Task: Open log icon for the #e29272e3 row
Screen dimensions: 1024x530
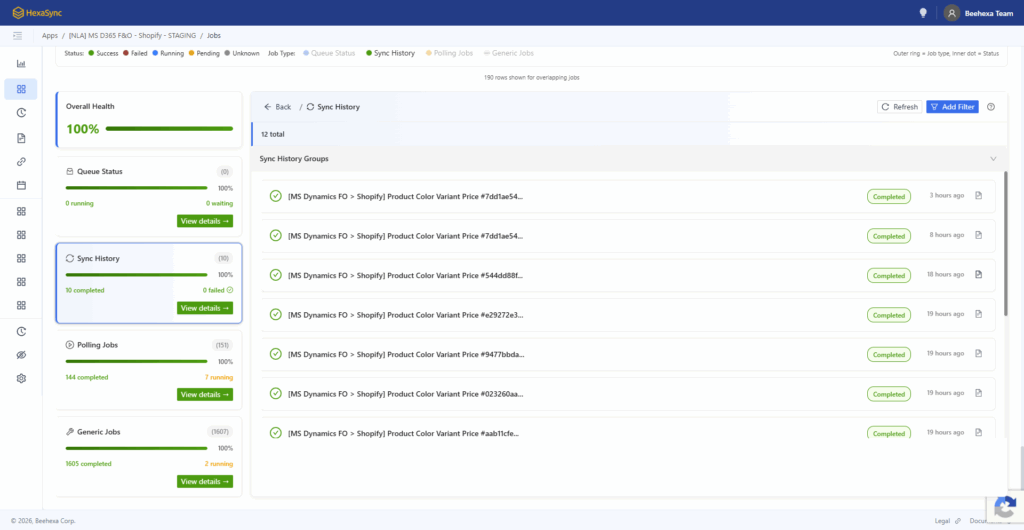Action: pyautogui.click(x=978, y=314)
